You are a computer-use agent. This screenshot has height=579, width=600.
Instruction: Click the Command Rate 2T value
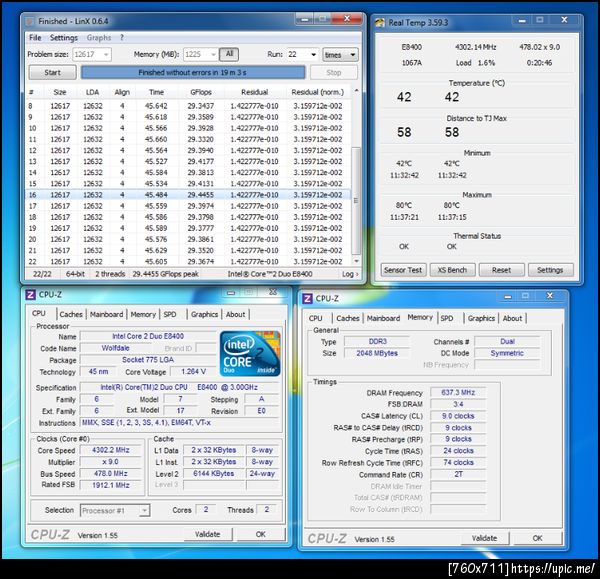[458, 475]
